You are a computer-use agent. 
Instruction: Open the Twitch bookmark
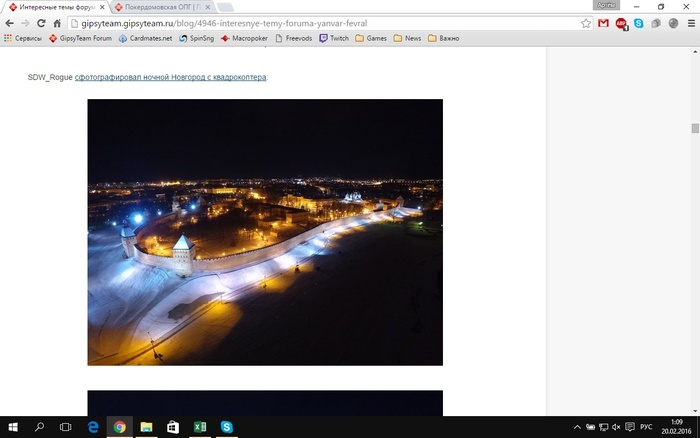(x=334, y=38)
